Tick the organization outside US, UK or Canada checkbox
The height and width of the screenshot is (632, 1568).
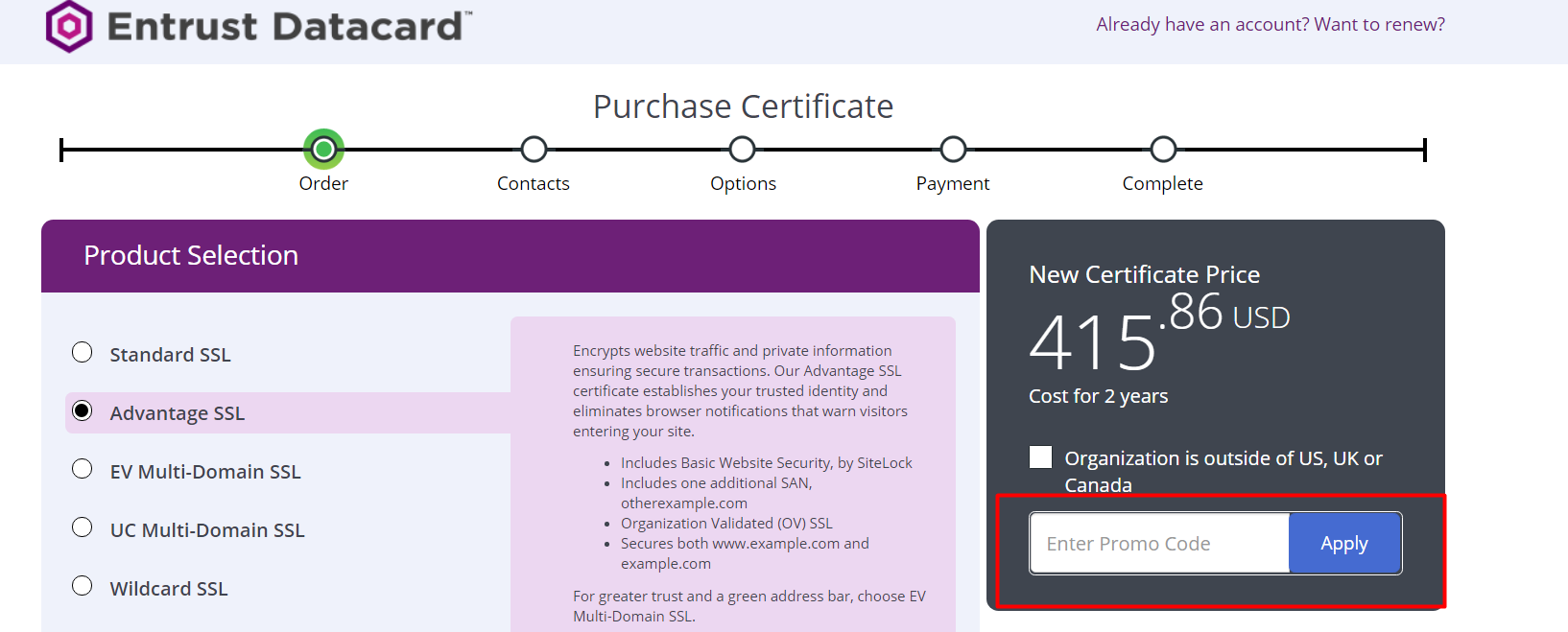1041,457
